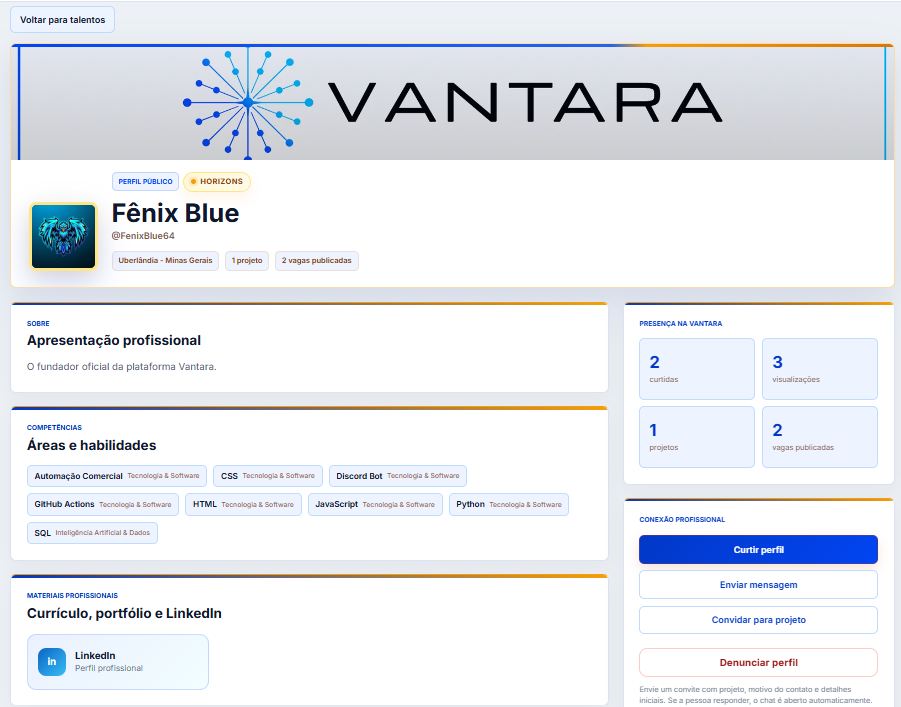
Task: Go back via Voltar para talentos
Action: click(x=63, y=20)
